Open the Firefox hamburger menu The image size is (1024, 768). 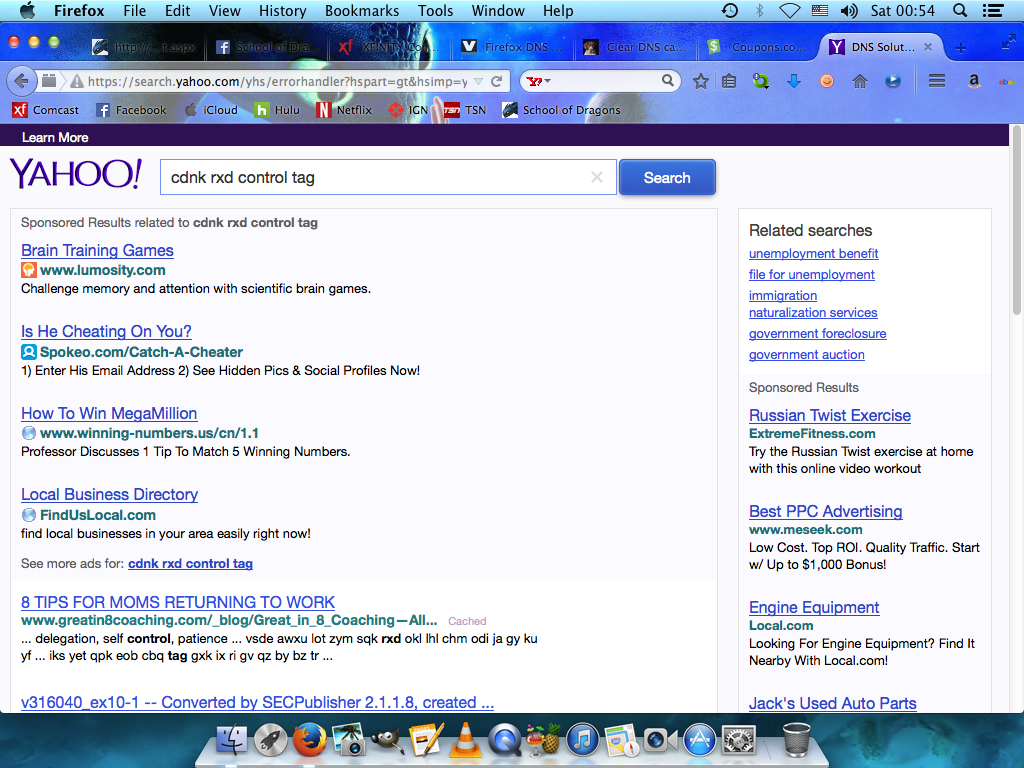coord(937,81)
